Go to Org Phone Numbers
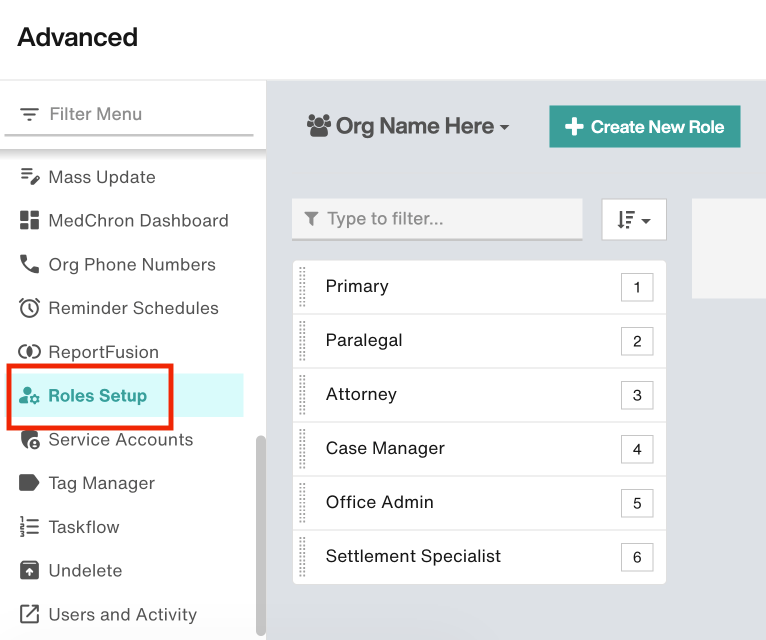This screenshot has height=640, width=766. (x=132, y=264)
